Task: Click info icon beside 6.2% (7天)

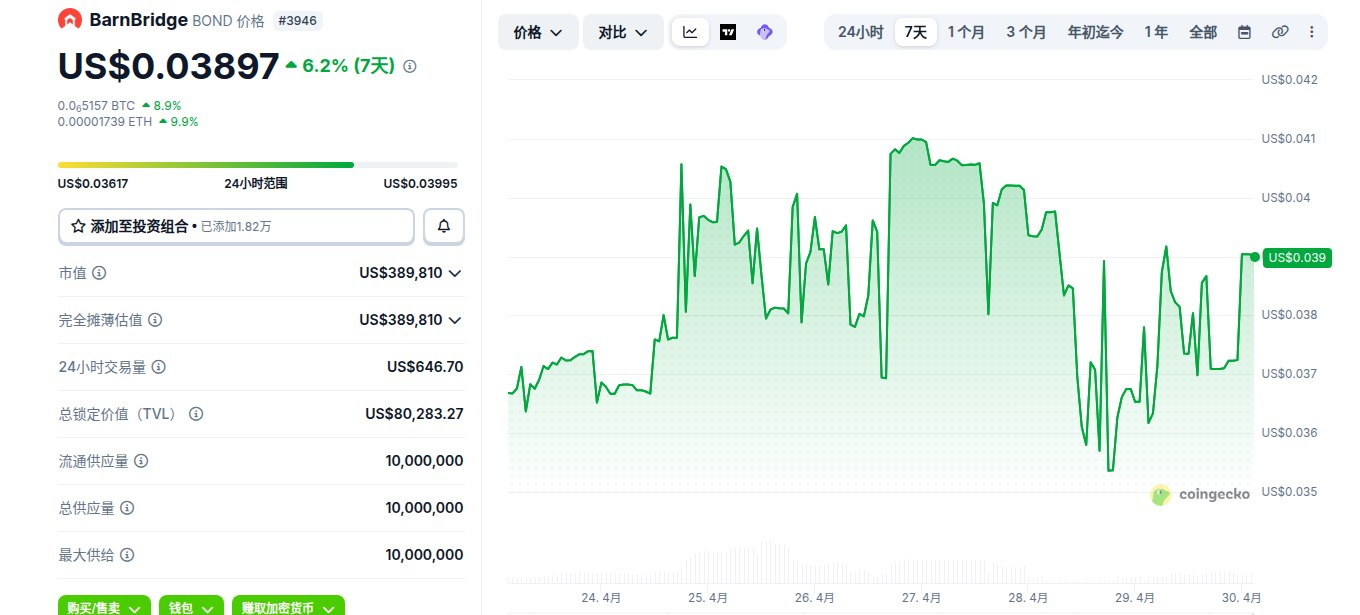Action: click(410, 66)
